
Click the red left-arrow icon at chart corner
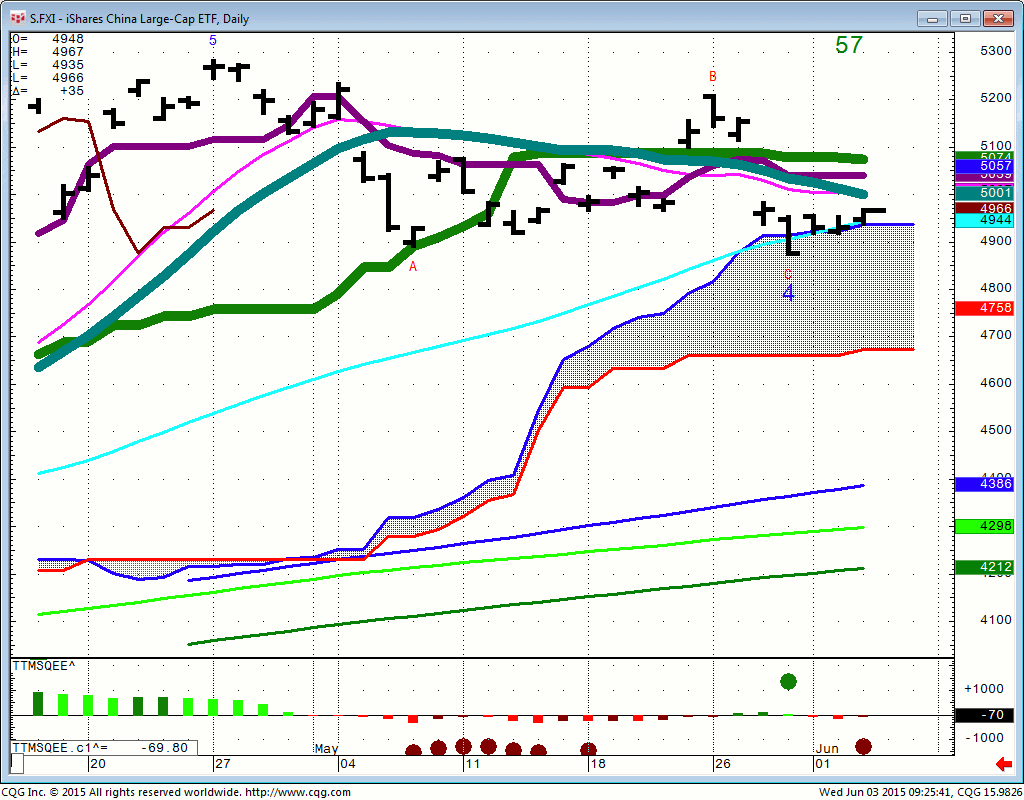(x=1003, y=763)
